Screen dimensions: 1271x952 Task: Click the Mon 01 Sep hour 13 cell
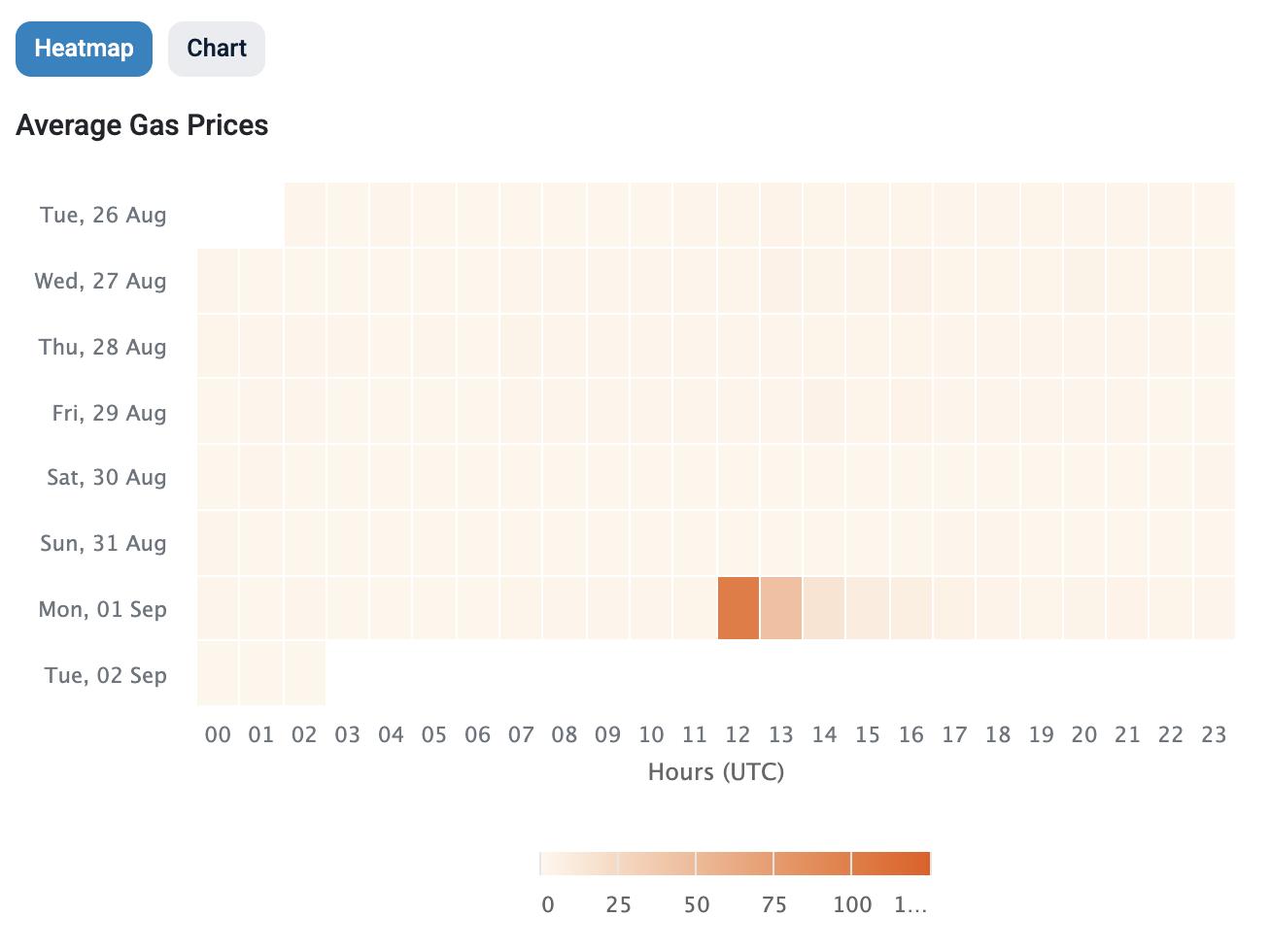tap(781, 608)
